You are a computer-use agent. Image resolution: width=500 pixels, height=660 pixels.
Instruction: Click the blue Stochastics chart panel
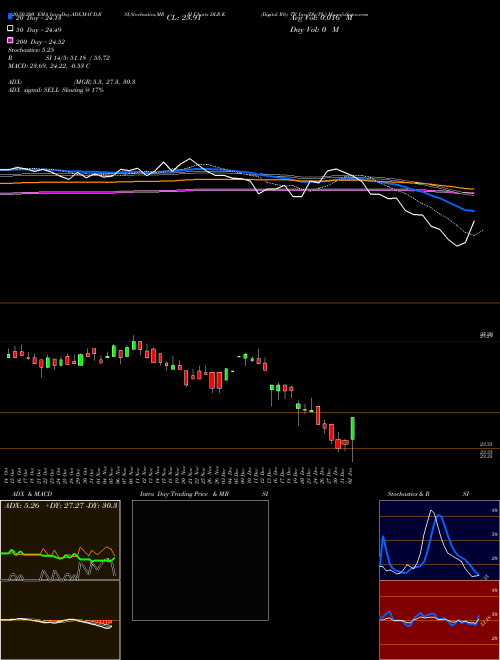(439, 540)
